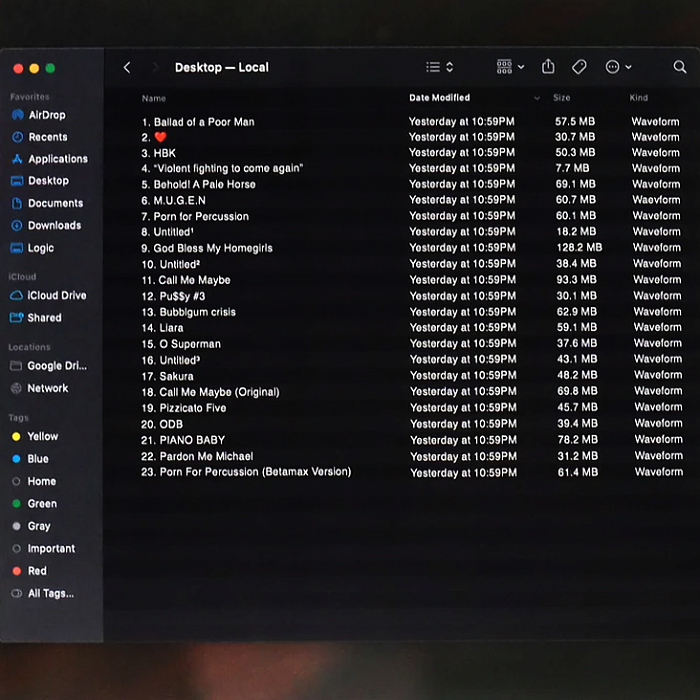Open Recents in the sidebar

coord(40,137)
